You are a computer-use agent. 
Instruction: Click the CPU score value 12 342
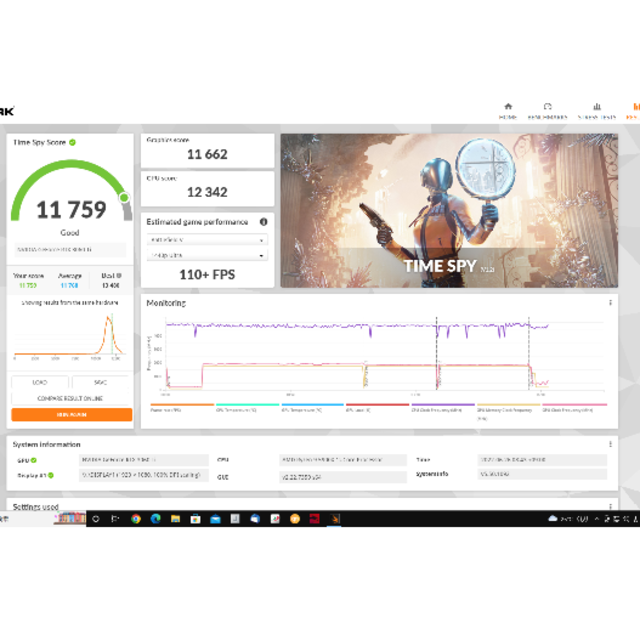pos(207,192)
